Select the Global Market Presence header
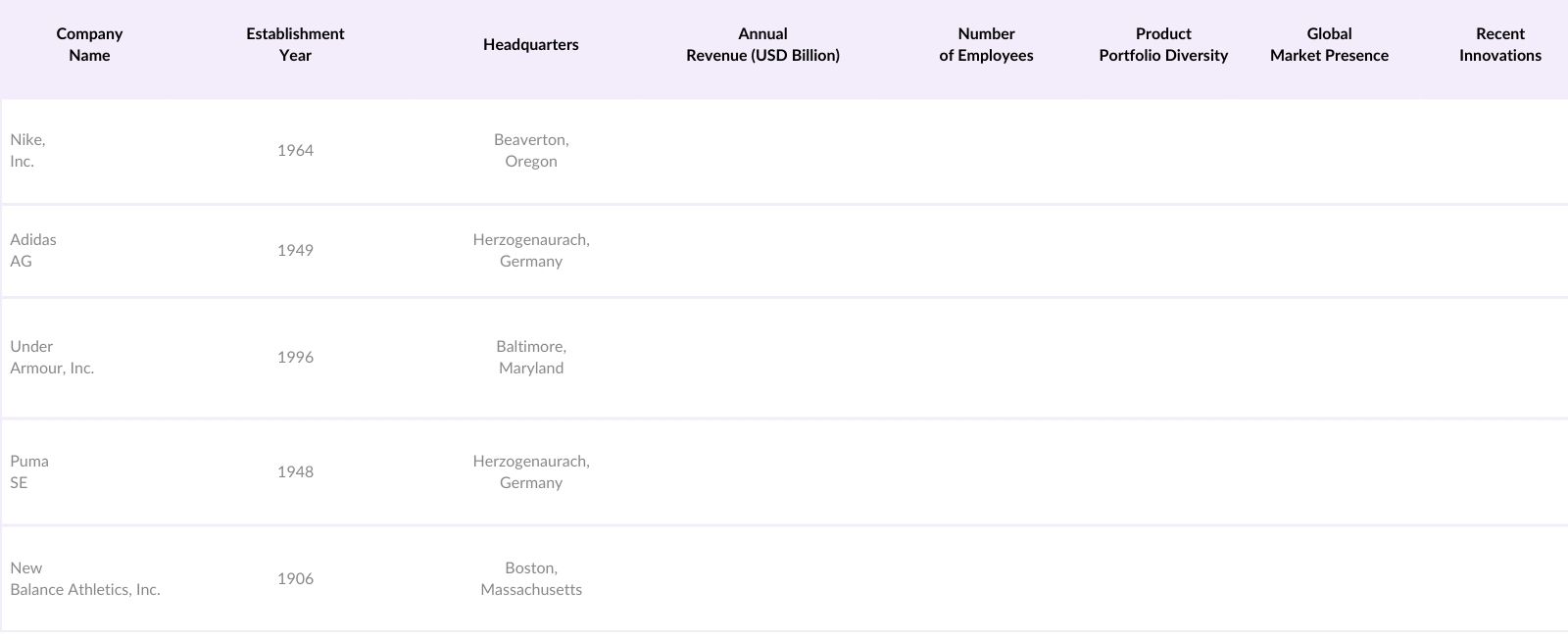The image size is (1568, 640). point(1329,45)
